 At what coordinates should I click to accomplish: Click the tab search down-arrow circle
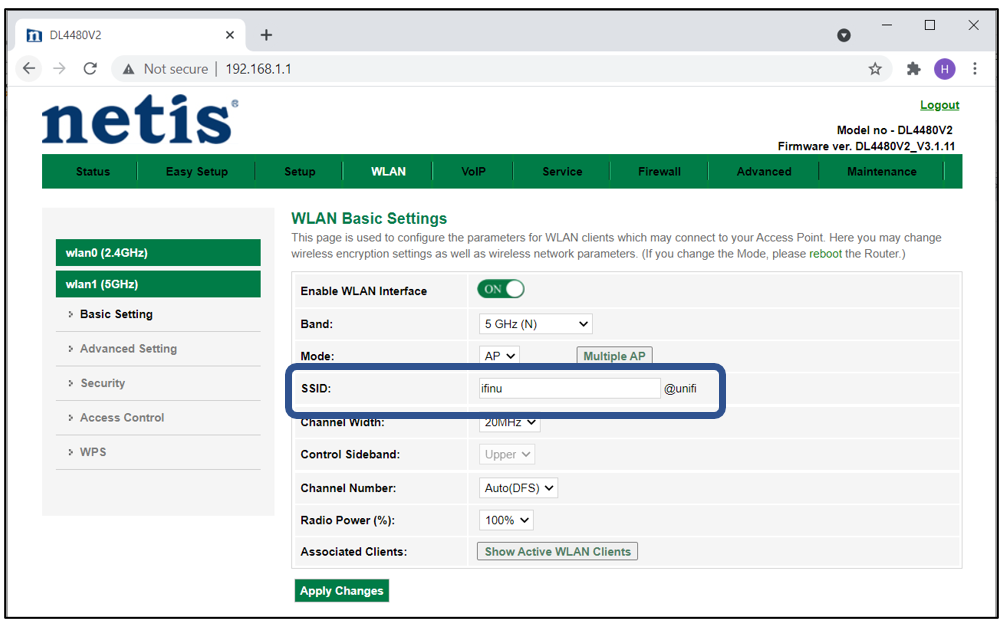coord(844,35)
